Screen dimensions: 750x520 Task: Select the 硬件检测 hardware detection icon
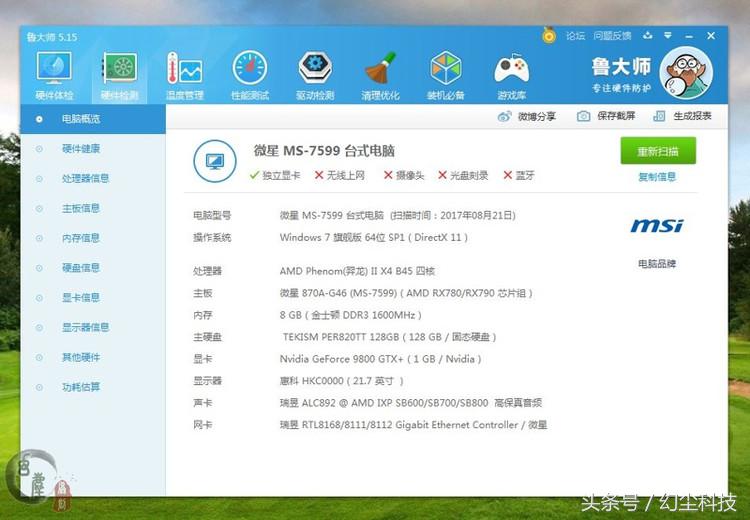[x=120, y=76]
